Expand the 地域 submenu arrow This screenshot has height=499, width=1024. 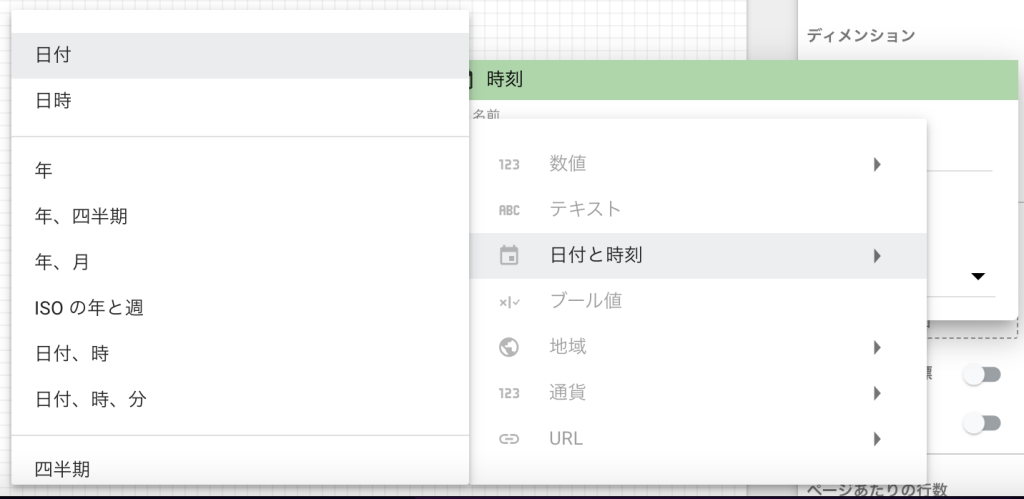pos(877,348)
